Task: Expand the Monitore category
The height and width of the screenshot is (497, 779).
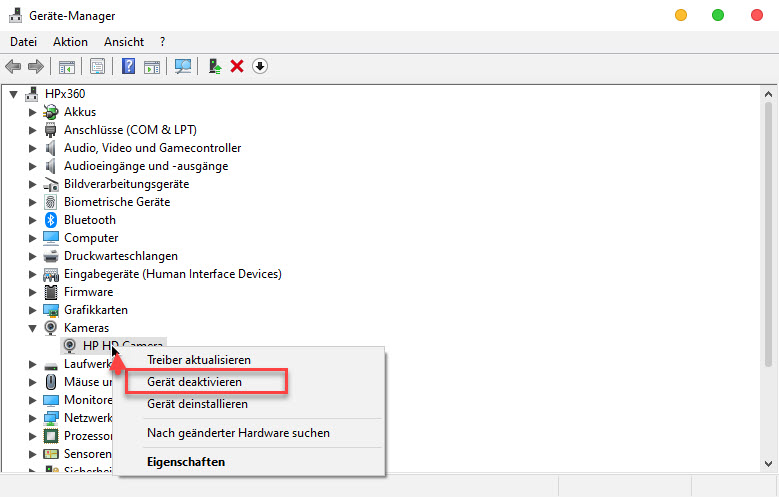Action: pyautogui.click(x=32, y=400)
